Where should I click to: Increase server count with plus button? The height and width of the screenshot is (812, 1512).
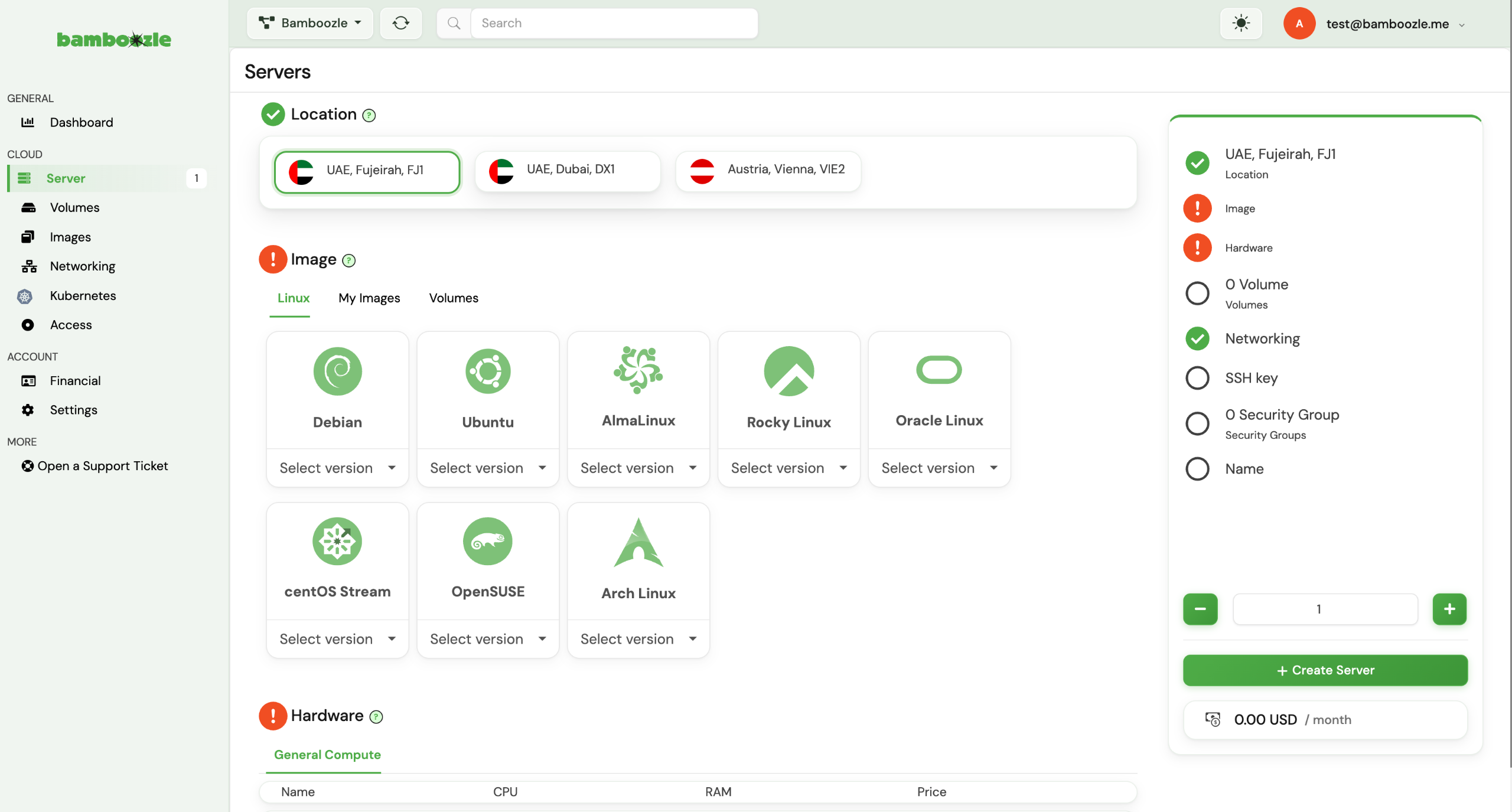point(1449,609)
